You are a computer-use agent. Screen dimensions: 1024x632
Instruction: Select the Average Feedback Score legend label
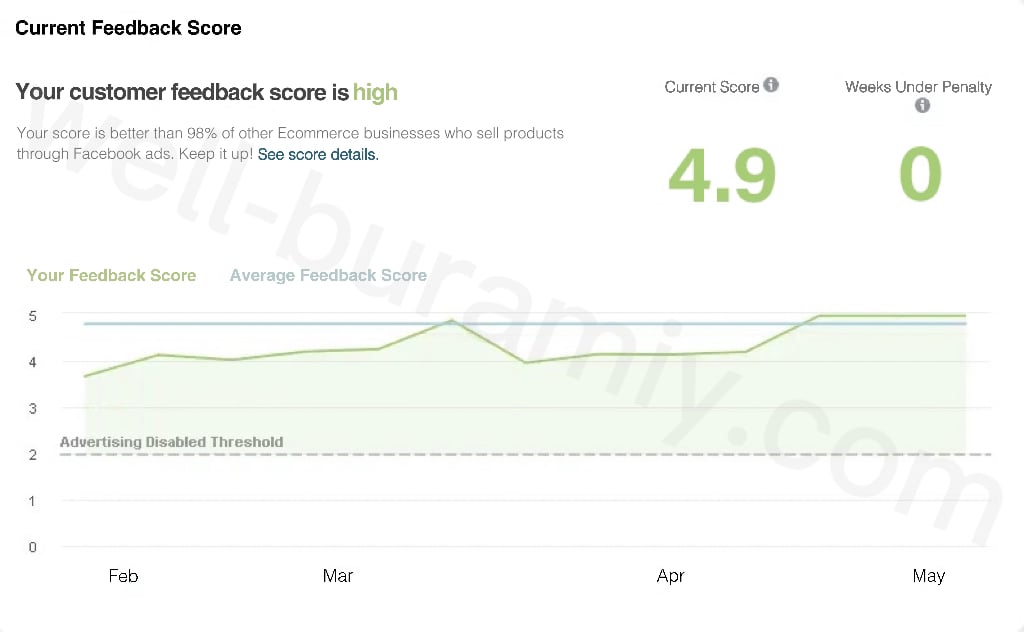pyautogui.click(x=328, y=275)
